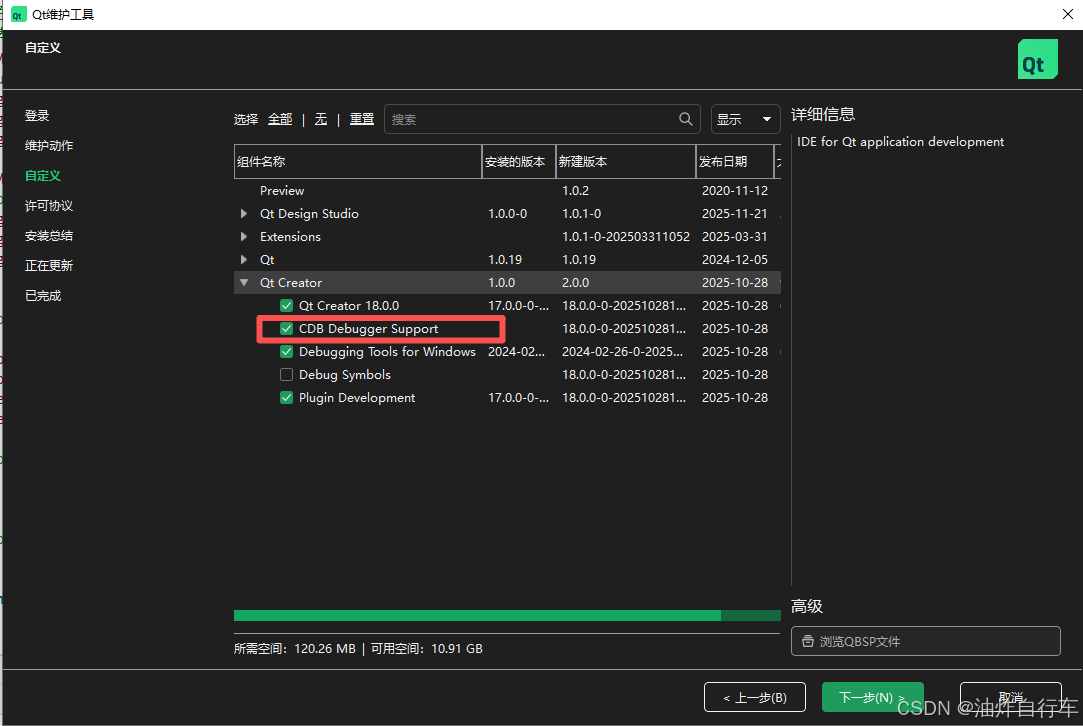1083x726 pixels.
Task: Click 全部 to select all components
Action: tap(280, 119)
